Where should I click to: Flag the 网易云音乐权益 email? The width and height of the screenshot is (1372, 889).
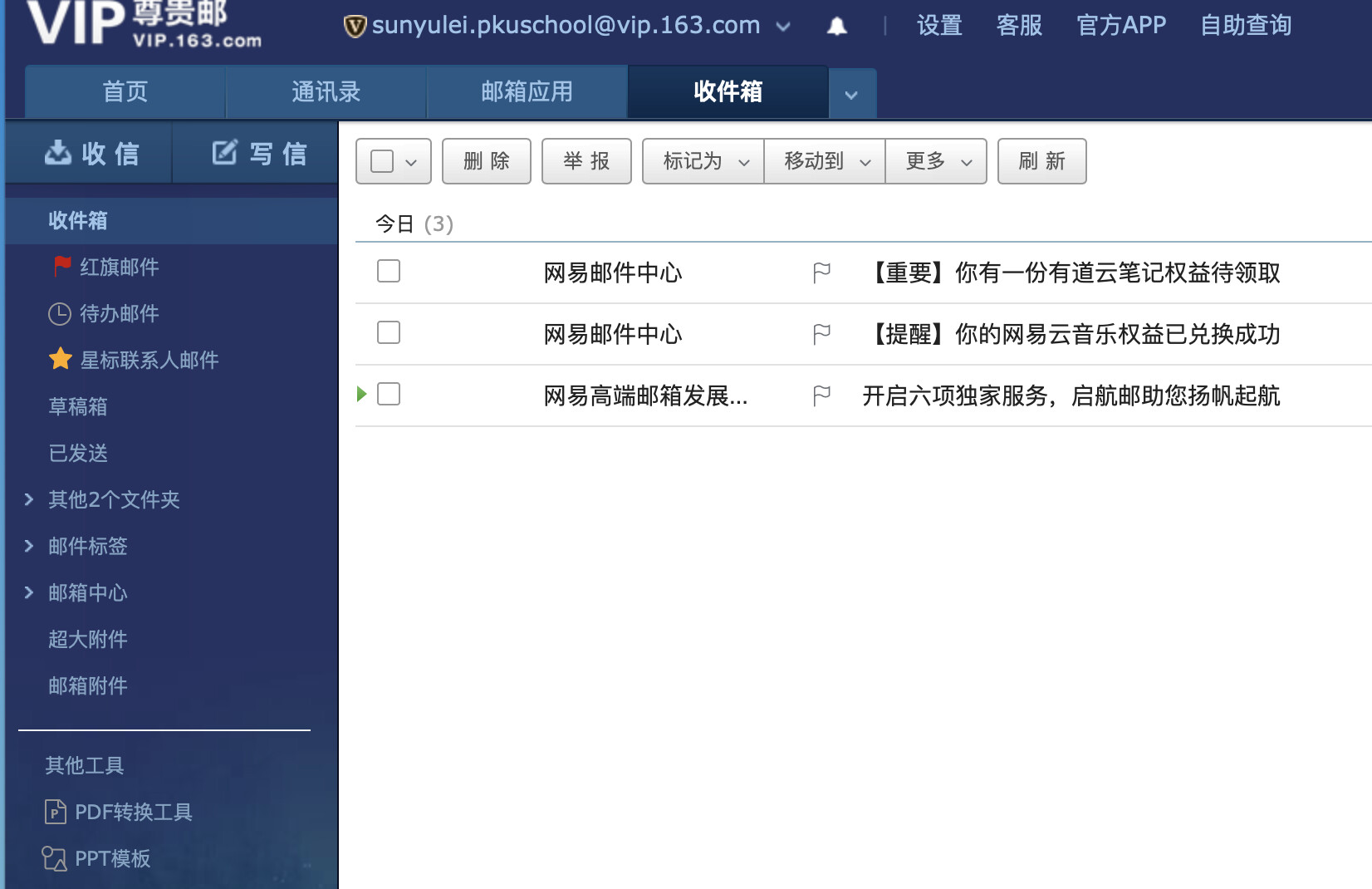tap(821, 334)
